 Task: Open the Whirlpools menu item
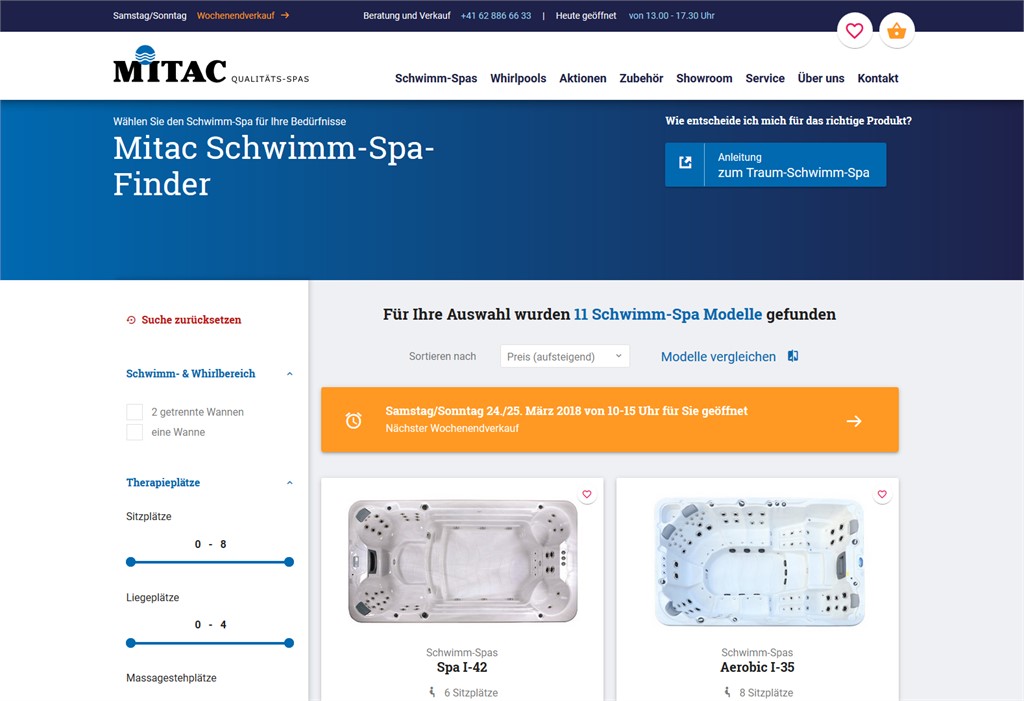(518, 78)
